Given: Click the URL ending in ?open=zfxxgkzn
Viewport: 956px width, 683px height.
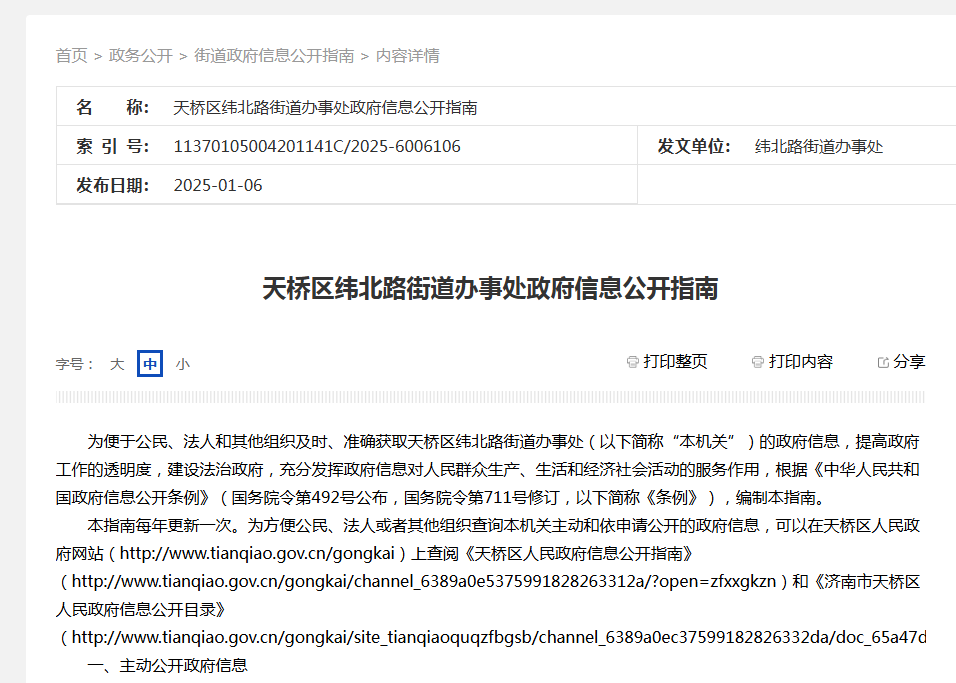Looking at the screenshot, I should click(423, 581).
